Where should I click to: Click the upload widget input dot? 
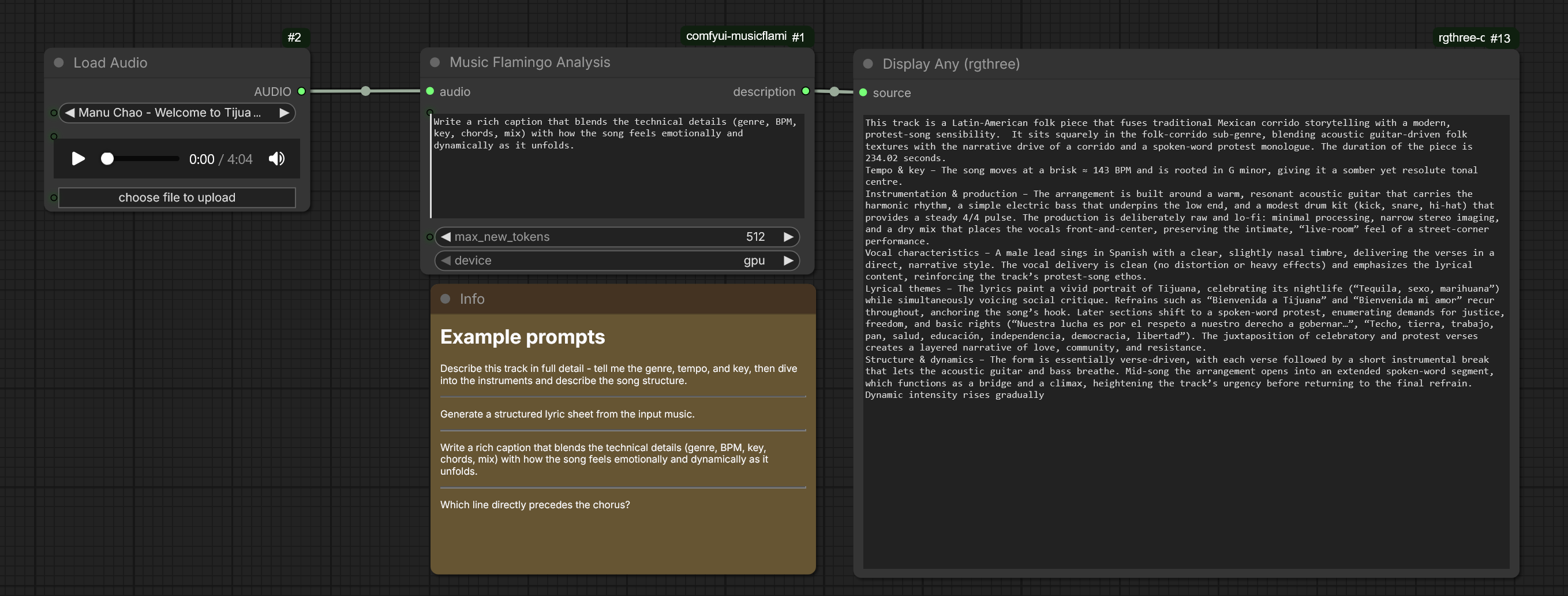click(x=54, y=198)
